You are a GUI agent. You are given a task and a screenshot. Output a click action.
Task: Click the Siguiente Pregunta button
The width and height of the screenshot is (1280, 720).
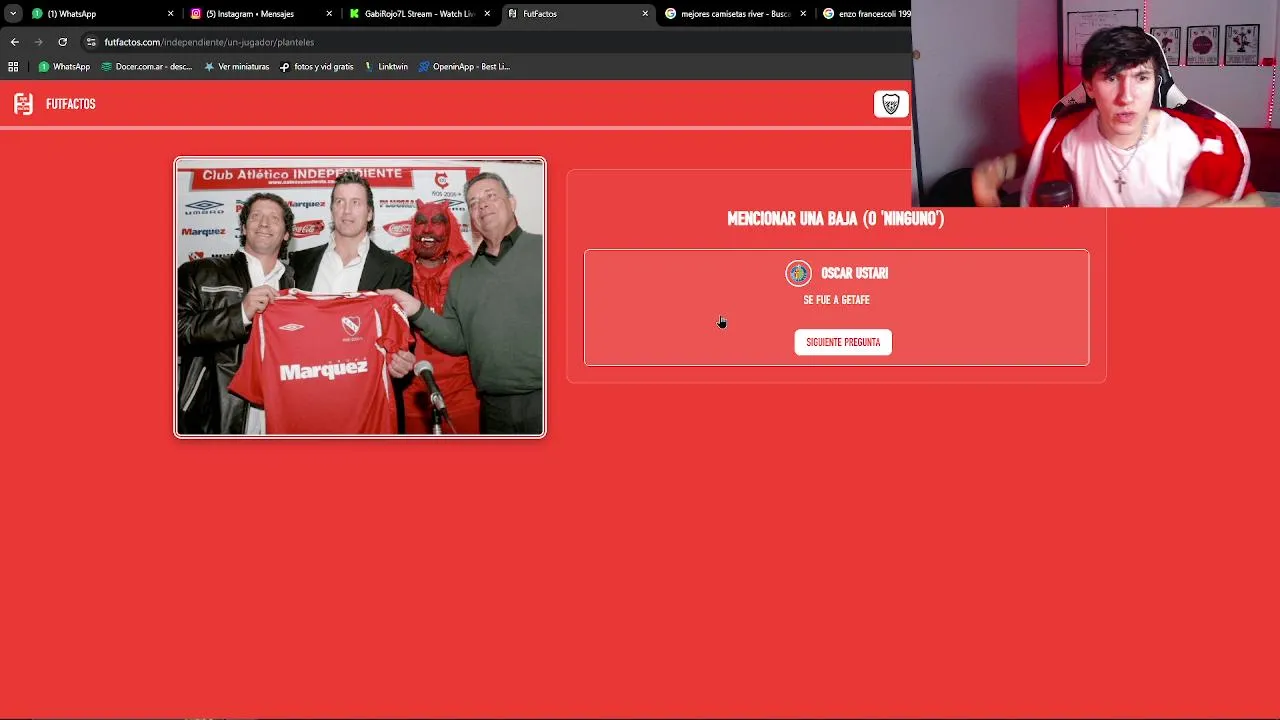[x=843, y=342]
